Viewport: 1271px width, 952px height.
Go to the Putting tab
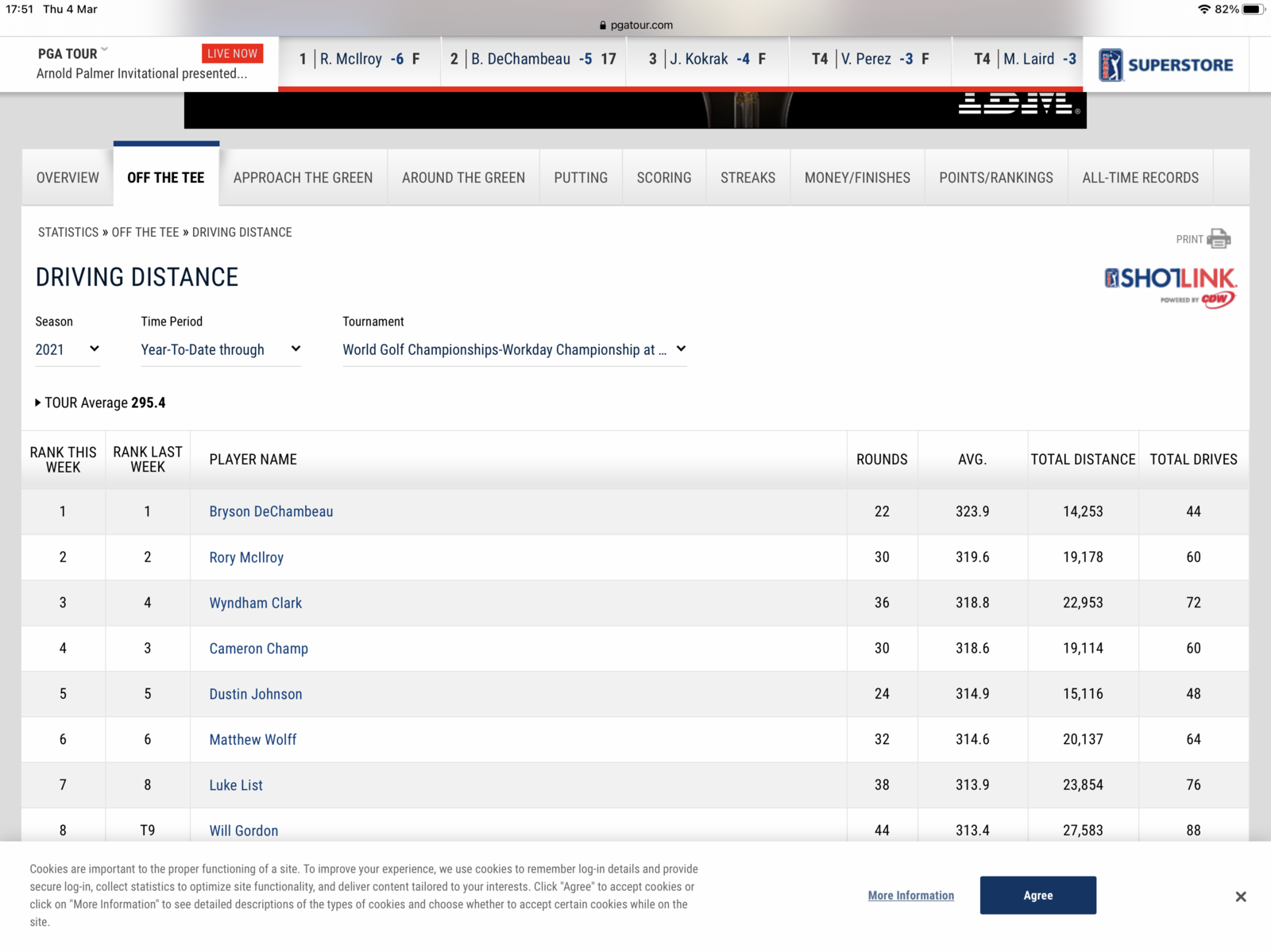pos(581,178)
